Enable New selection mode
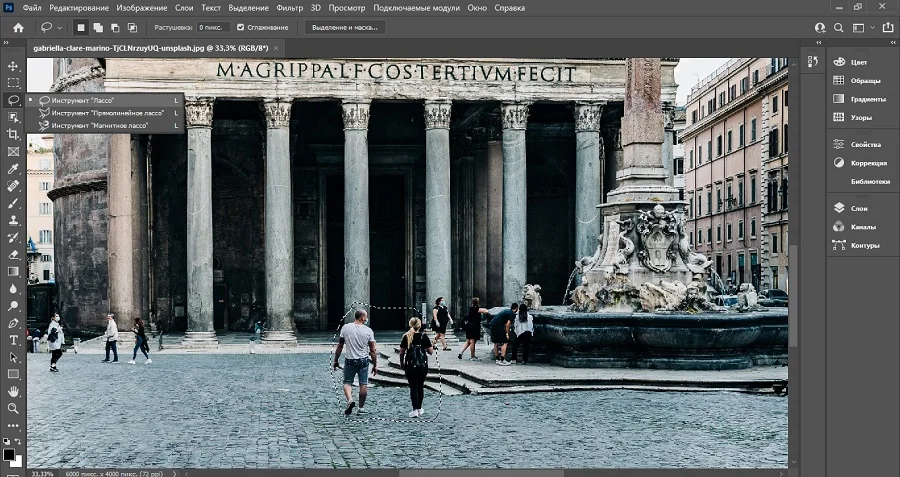Image resolution: width=900 pixels, height=477 pixels. coord(81,28)
